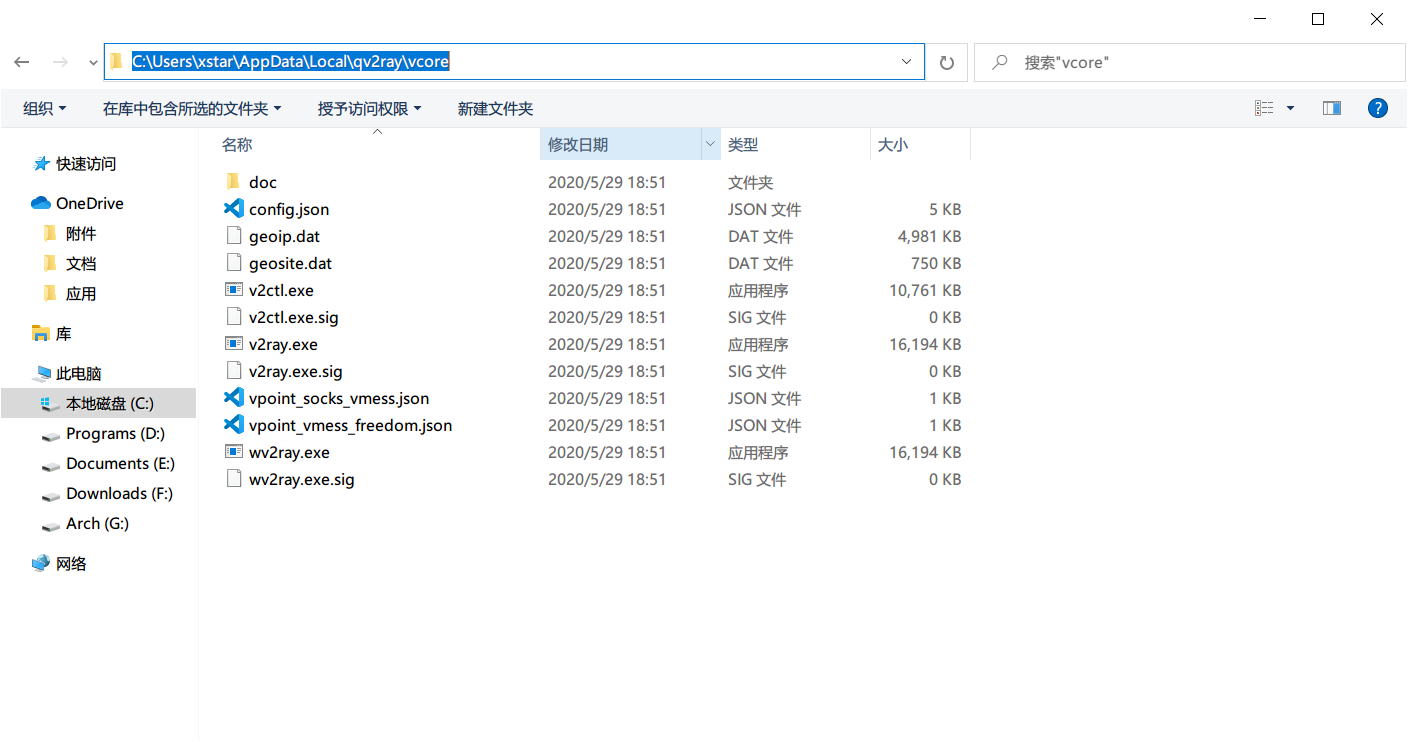Screen dimensions: 1408x742
Task: Select the 本地磁盘 (C:) drive
Action: 98,403
